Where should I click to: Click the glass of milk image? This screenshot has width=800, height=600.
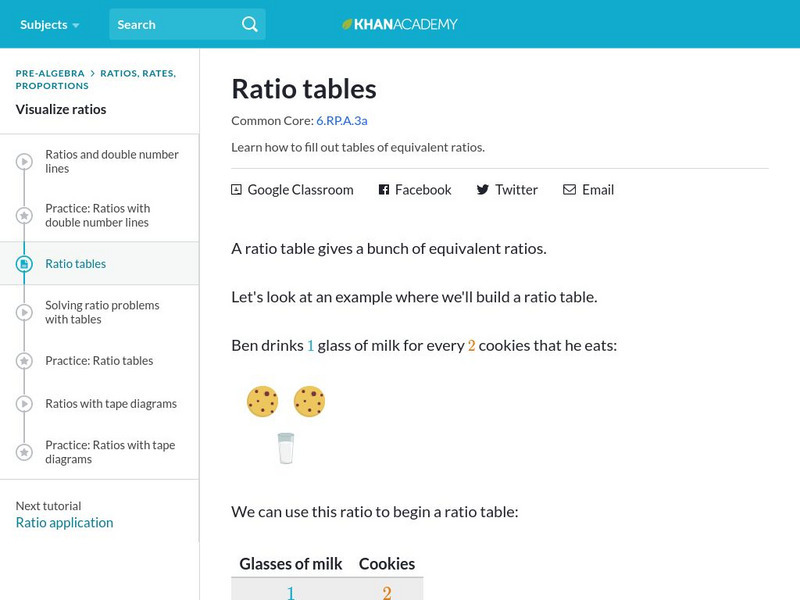pos(286,448)
